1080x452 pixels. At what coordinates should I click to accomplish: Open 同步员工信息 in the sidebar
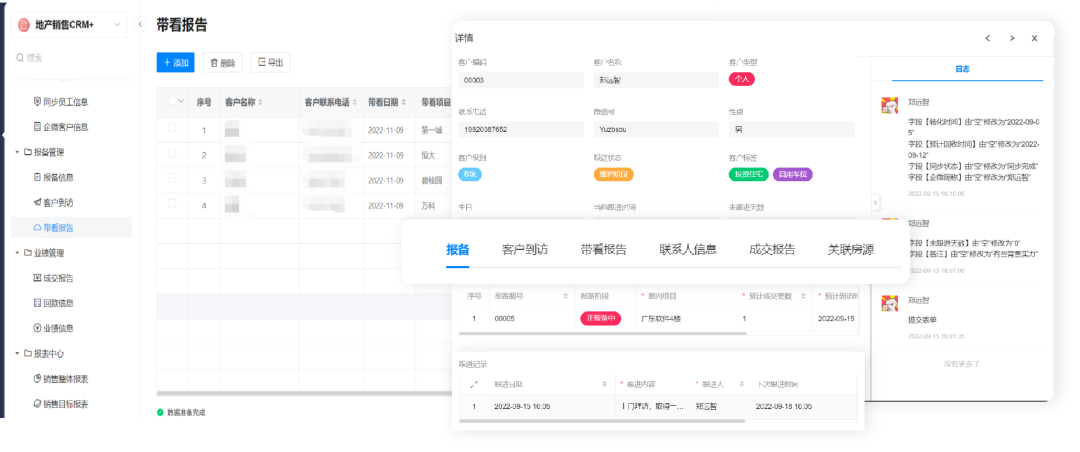point(65,101)
